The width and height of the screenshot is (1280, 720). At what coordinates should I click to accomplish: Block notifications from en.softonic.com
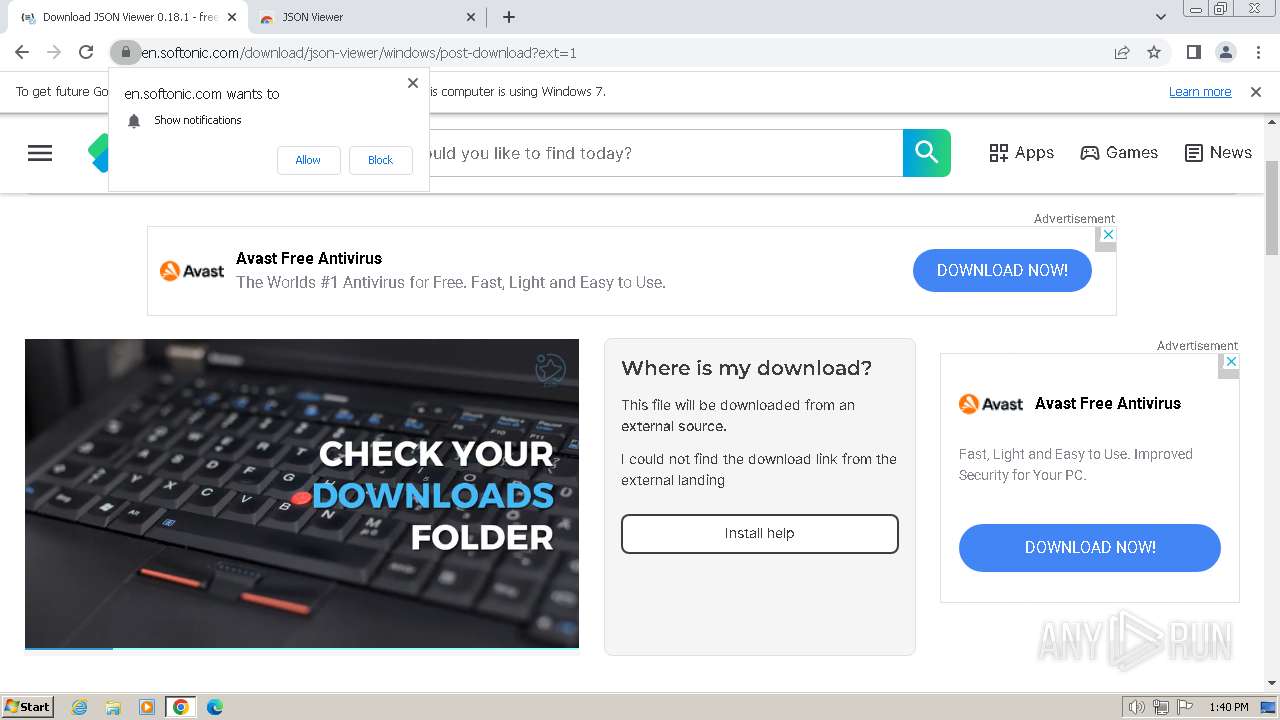pyautogui.click(x=380, y=160)
